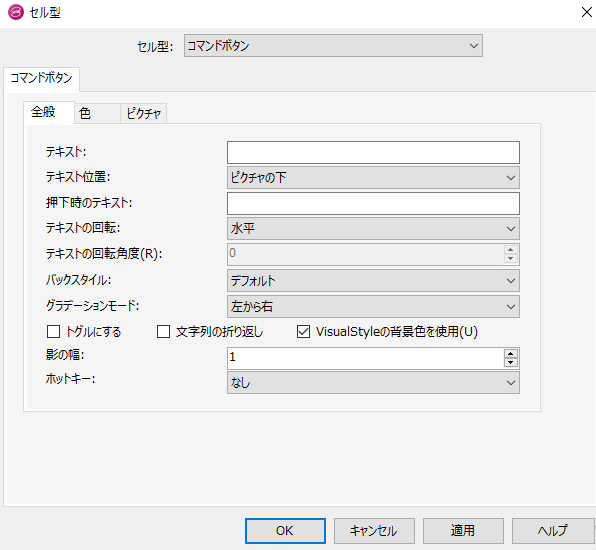Switch to the ピクチャ tab
This screenshot has height=550, width=596.
click(144, 113)
